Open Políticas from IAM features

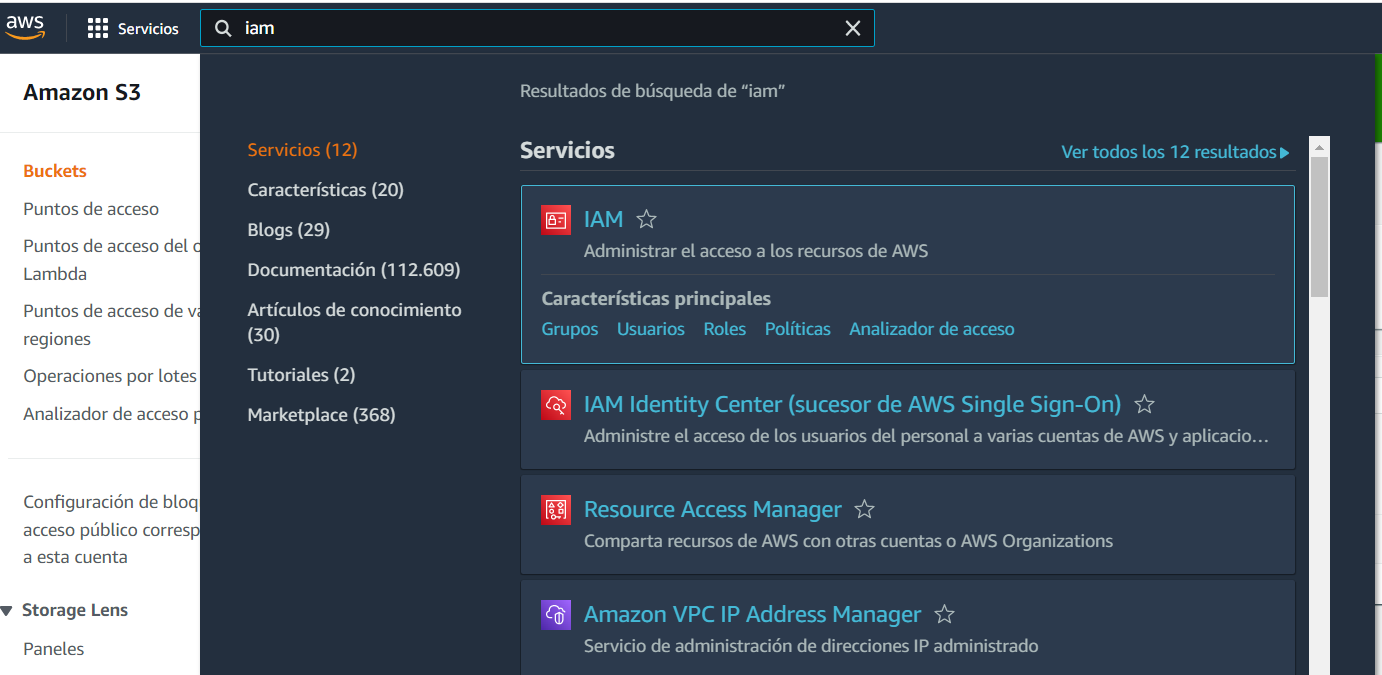[x=797, y=328]
